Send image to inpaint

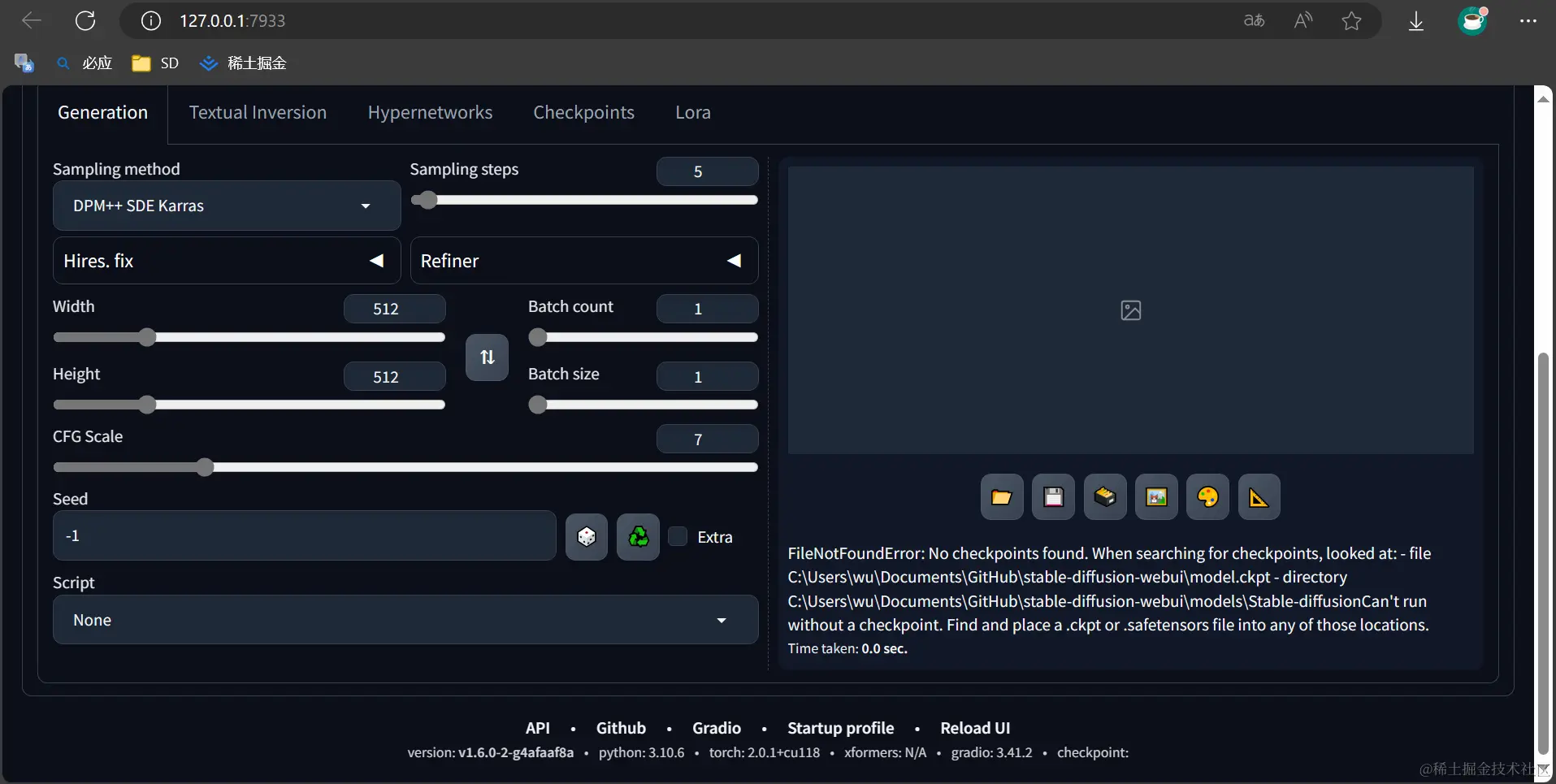point(1208,496)
